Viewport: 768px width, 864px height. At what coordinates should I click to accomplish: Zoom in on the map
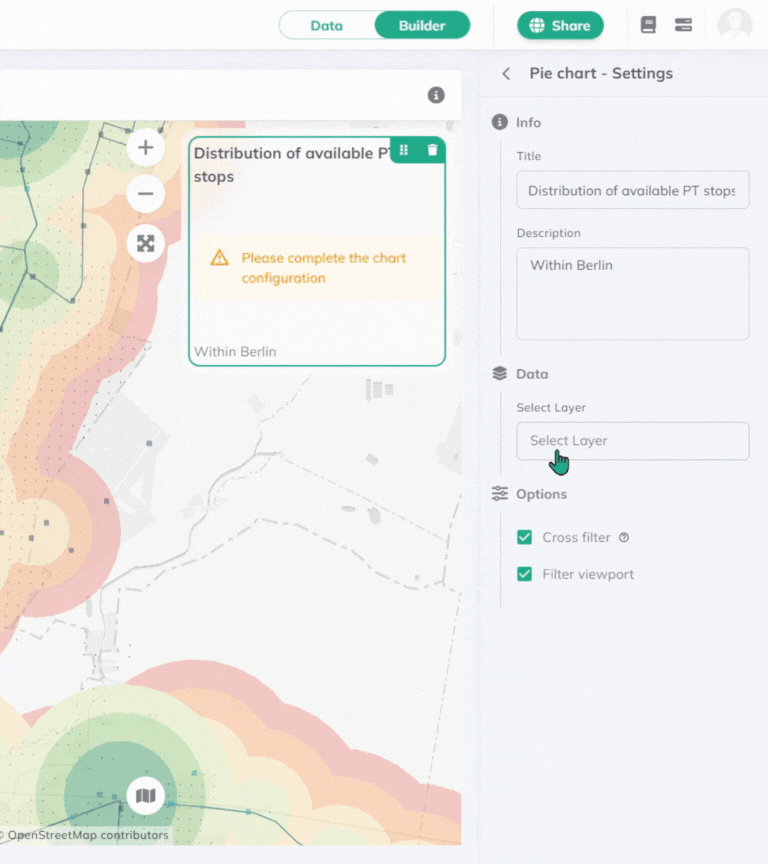tap(146, 148)
